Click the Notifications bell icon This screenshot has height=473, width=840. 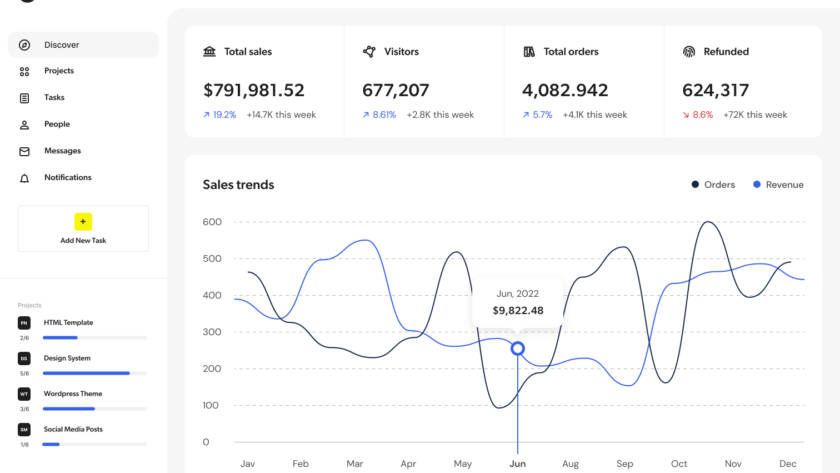pos(24,178)
